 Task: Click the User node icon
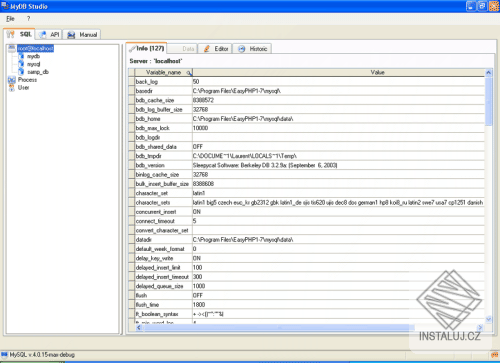[12, 88]
